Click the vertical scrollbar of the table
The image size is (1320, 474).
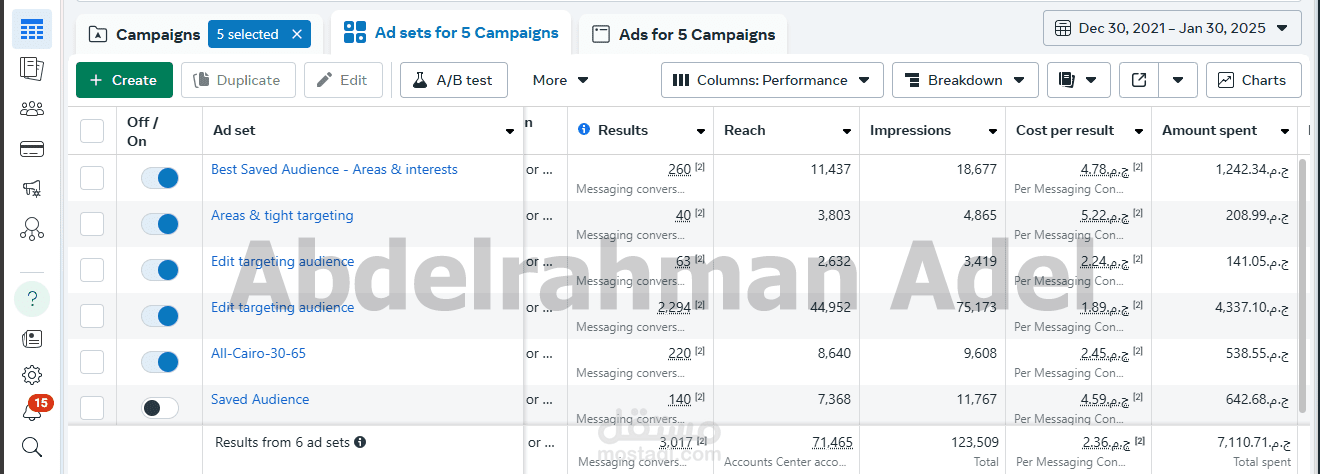1302,284
